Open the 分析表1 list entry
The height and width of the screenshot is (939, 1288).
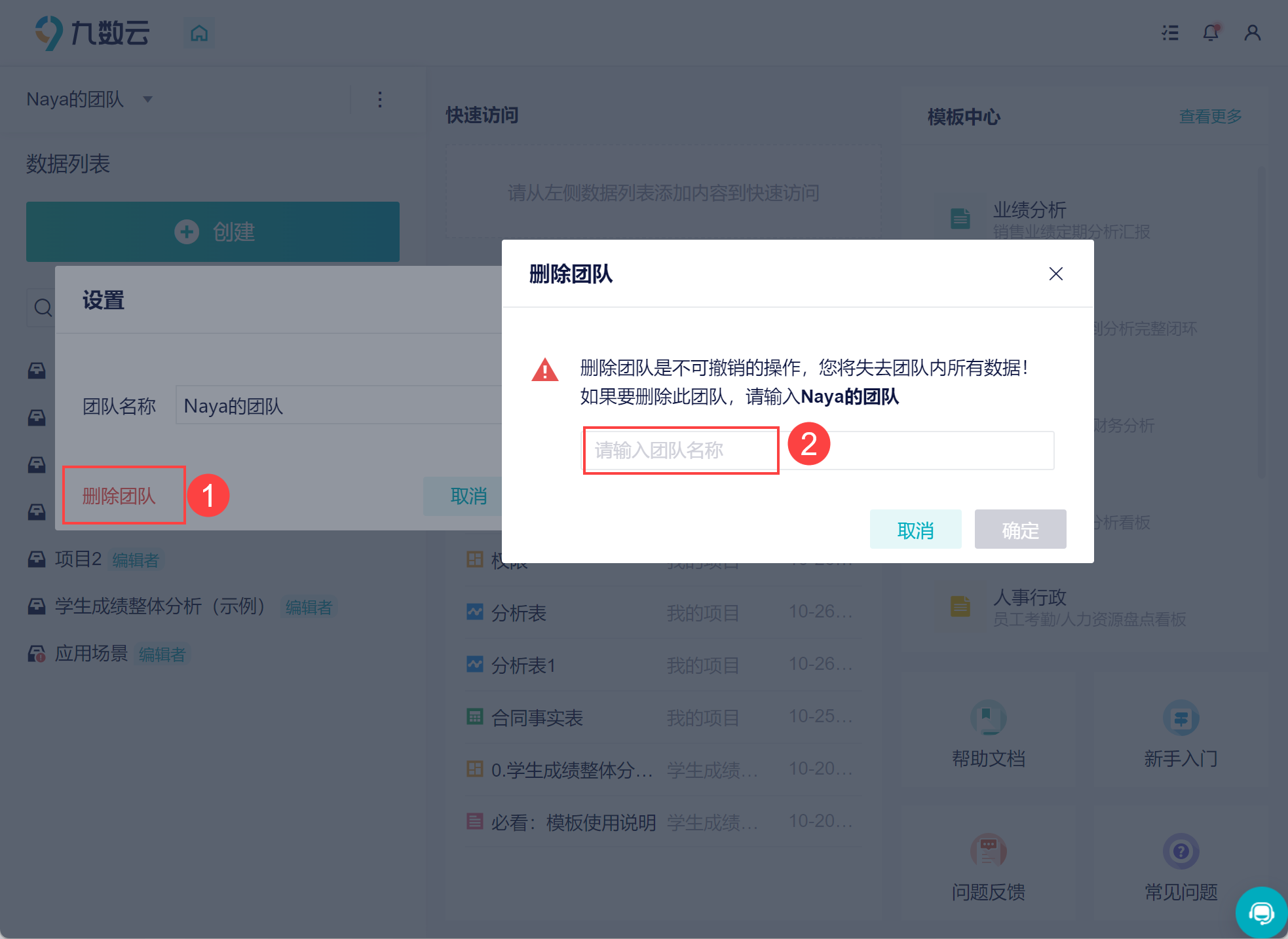[x=523, y=665]
